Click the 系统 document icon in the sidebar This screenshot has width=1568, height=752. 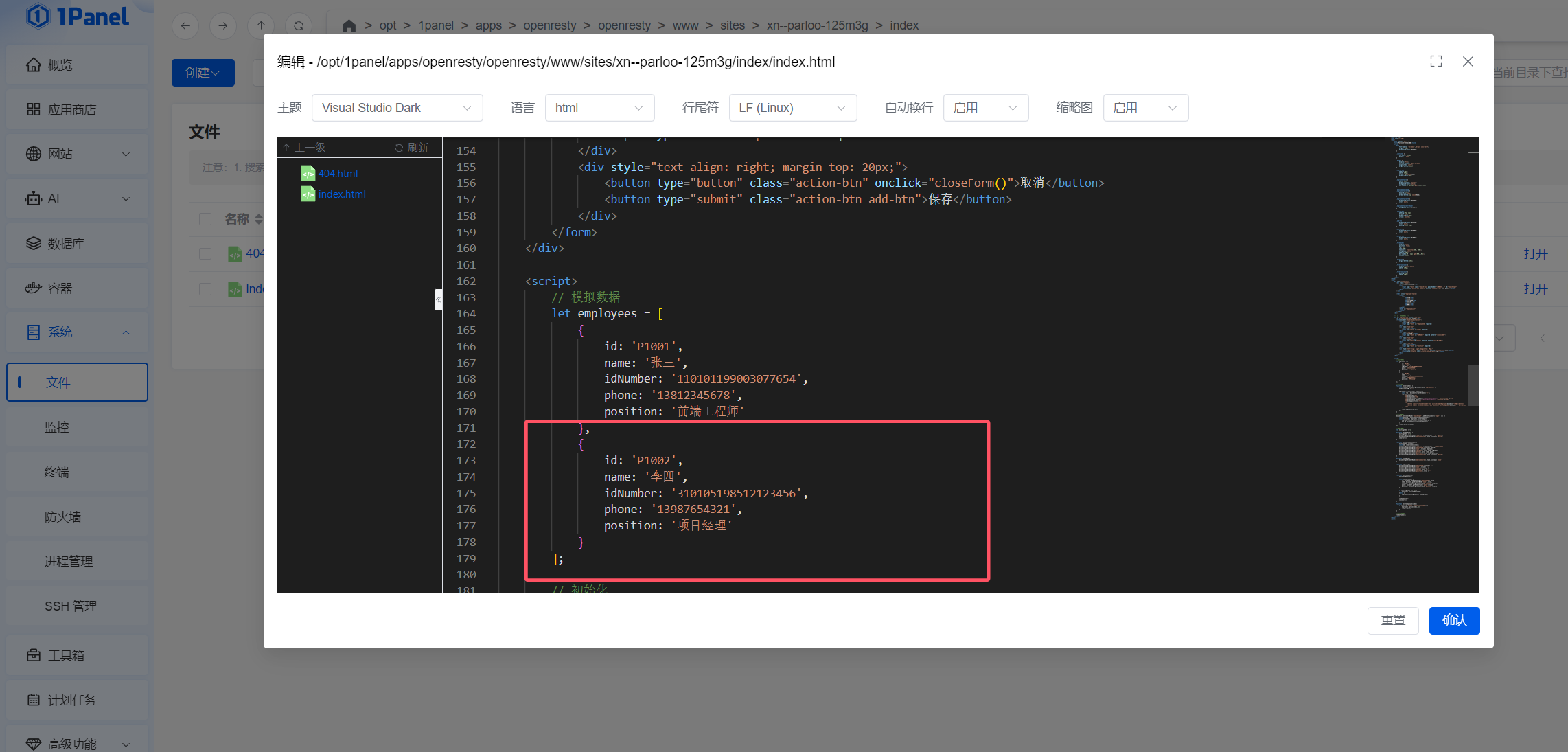[33, 332]
